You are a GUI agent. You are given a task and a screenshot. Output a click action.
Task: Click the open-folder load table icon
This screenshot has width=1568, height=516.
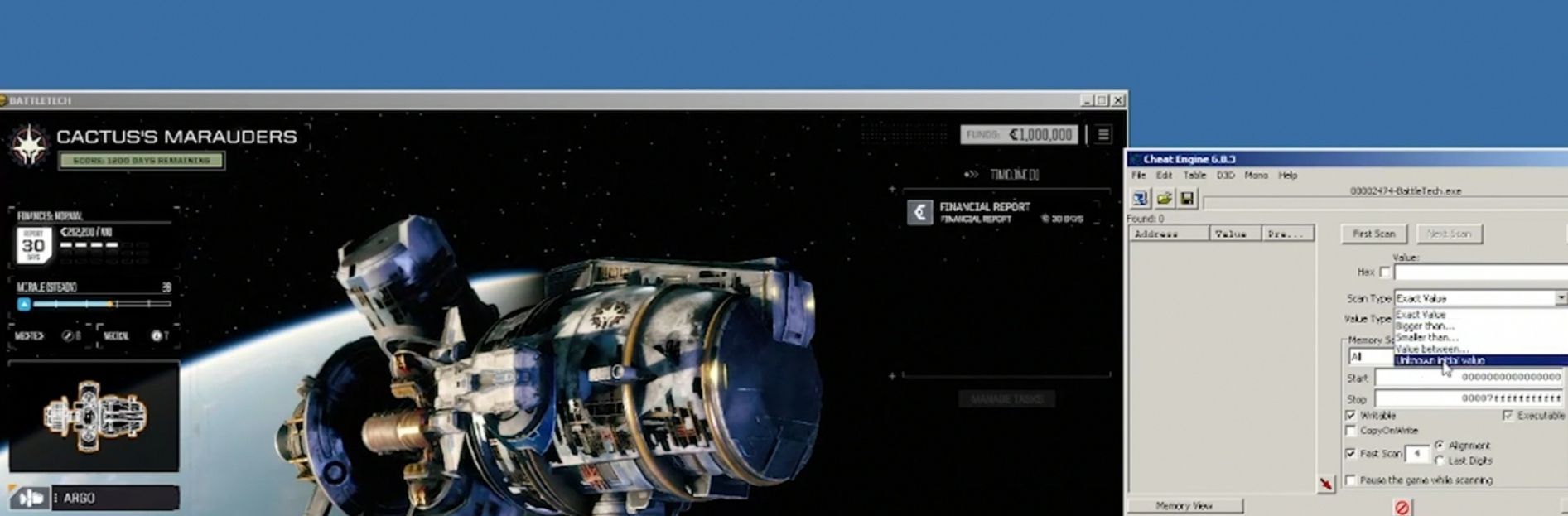1164,199
